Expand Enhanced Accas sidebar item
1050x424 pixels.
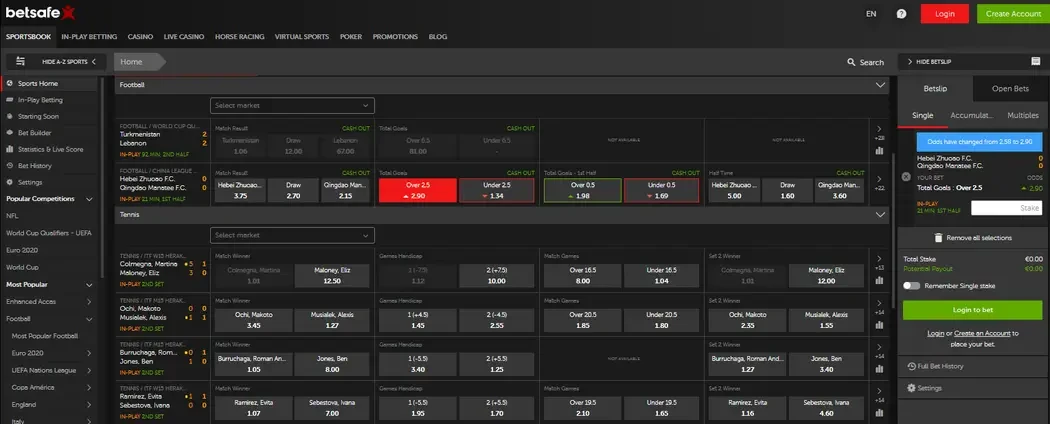pyautogui.click(x=89, y=302)
